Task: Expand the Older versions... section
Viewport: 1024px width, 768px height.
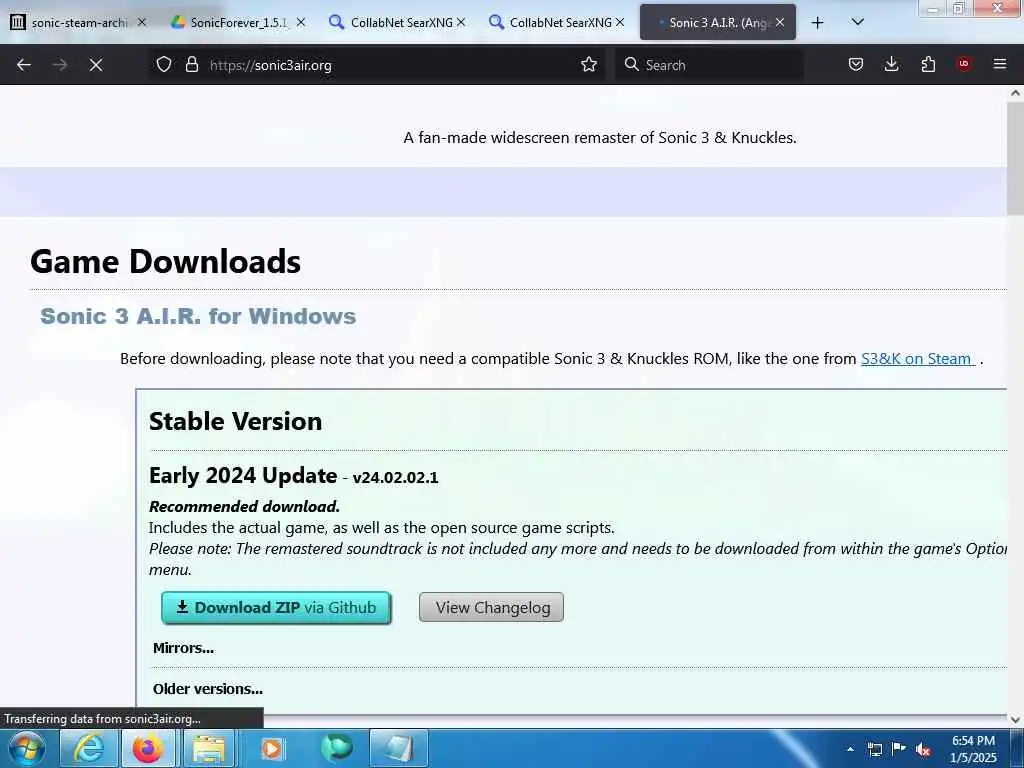Action: (x=208, y=688)
